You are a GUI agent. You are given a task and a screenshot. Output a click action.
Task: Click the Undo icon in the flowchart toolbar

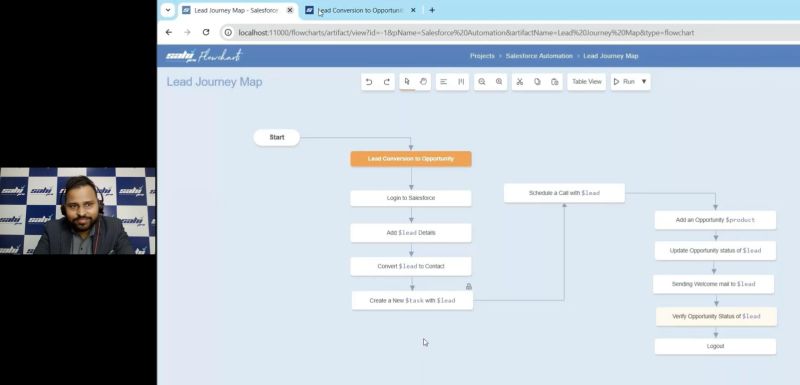point(369,82)
